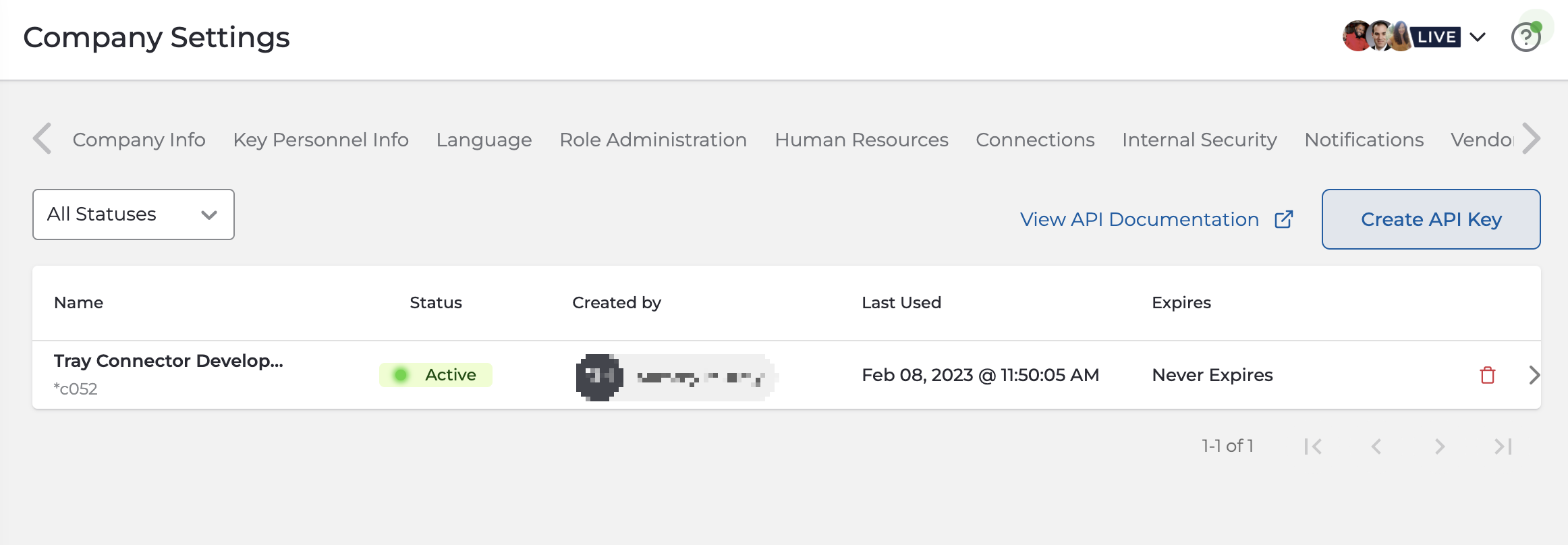1568x545 pixels.
Task: Open the All Statuses dropdown
Action: coord(133,214)
